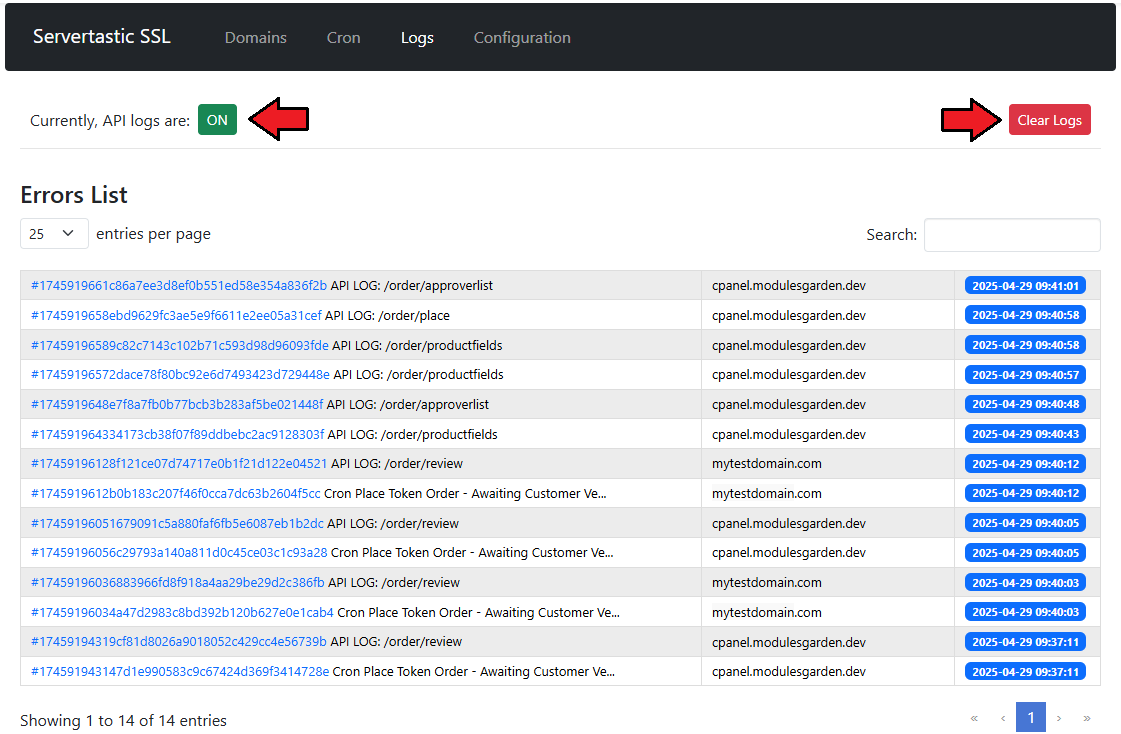Click the Clear Logs button

click(x=1049, y=120)
